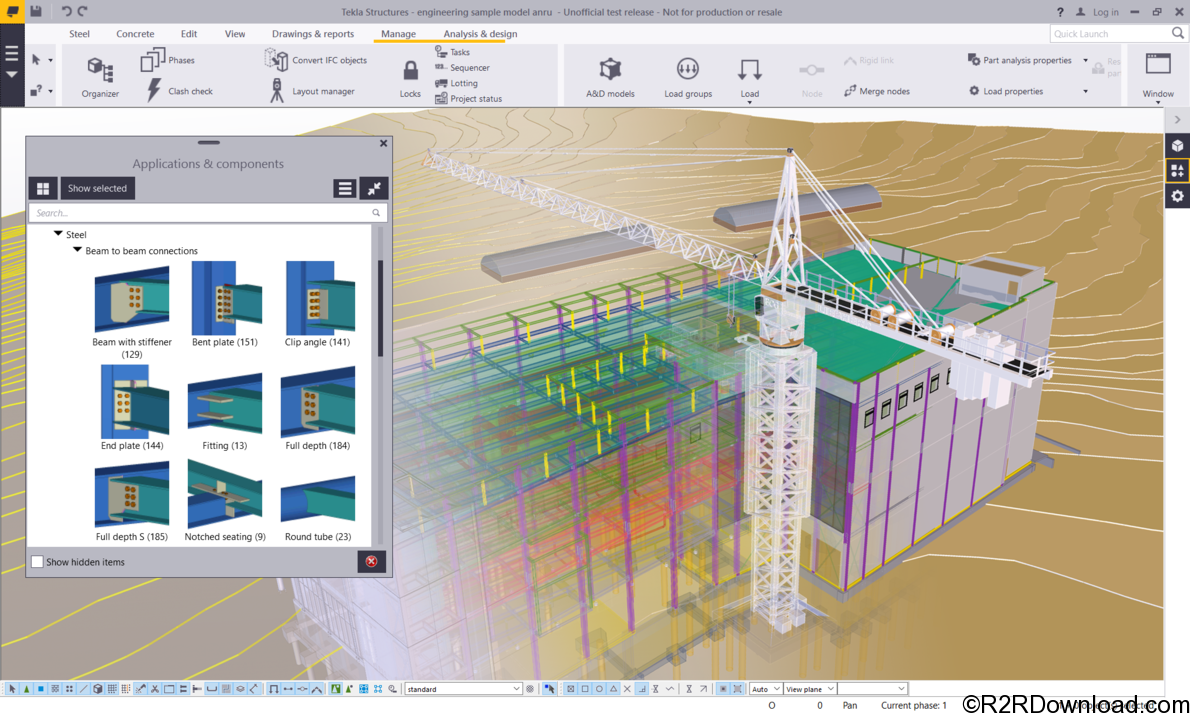The height and width of the screenshot is (713, 1190).
Task: Collapse the Beam to beam connections branch
Action: [x=77, y=250]
